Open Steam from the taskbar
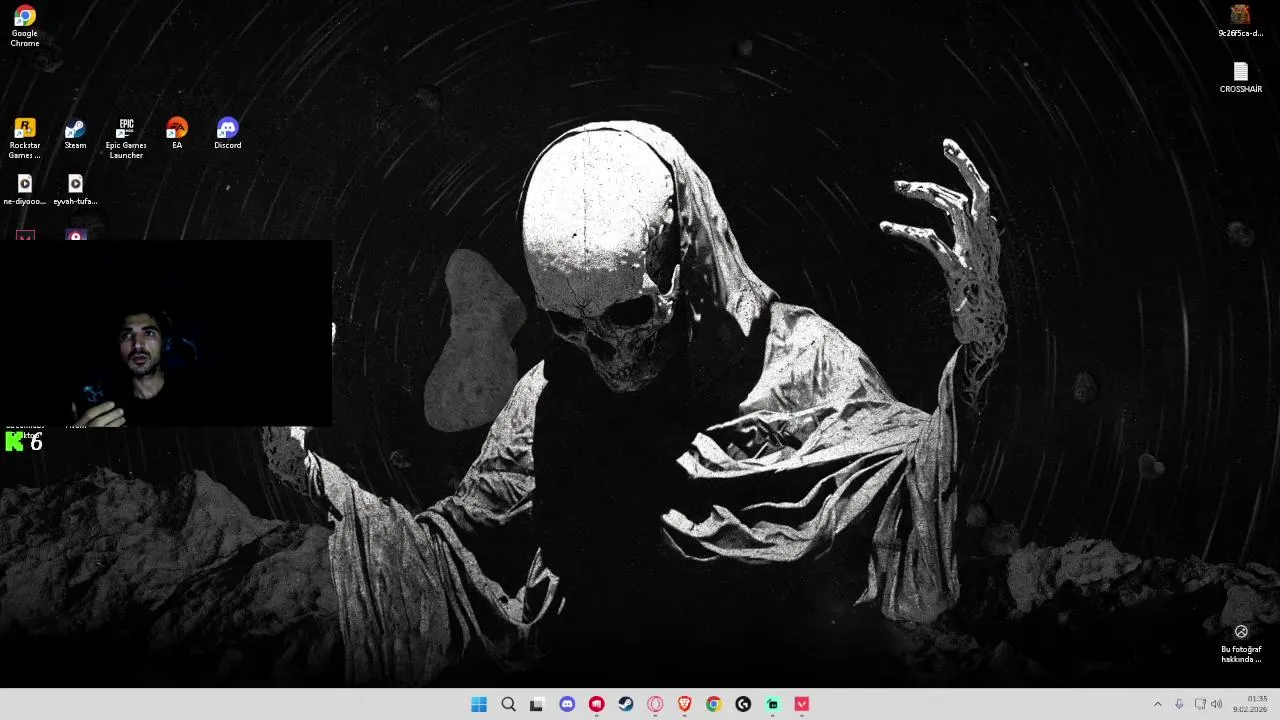 [626, 704]
